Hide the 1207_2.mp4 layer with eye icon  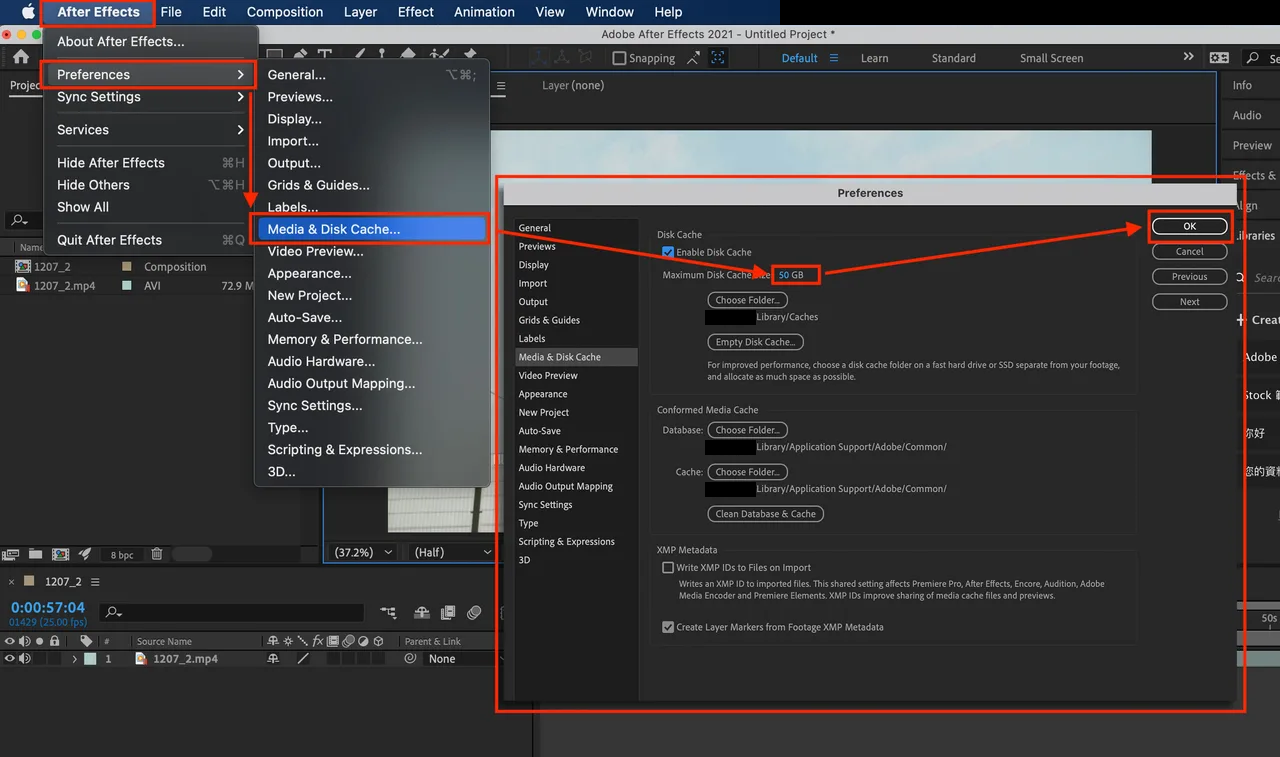pyautogui.click(x=10, y=659)
